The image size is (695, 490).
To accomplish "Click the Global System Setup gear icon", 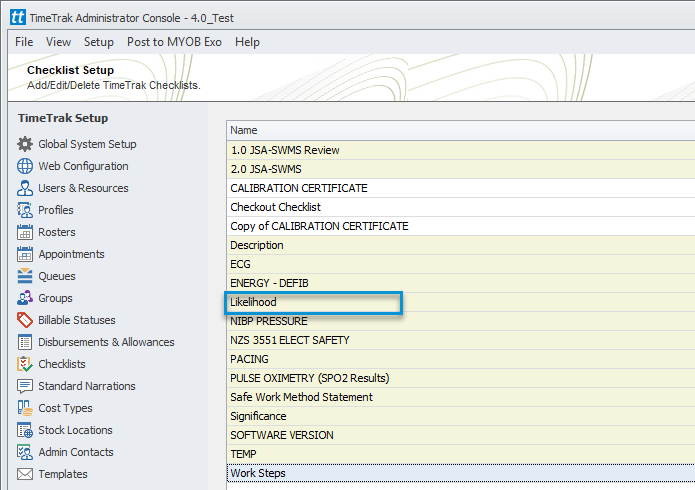I will (x=25, y=144).
